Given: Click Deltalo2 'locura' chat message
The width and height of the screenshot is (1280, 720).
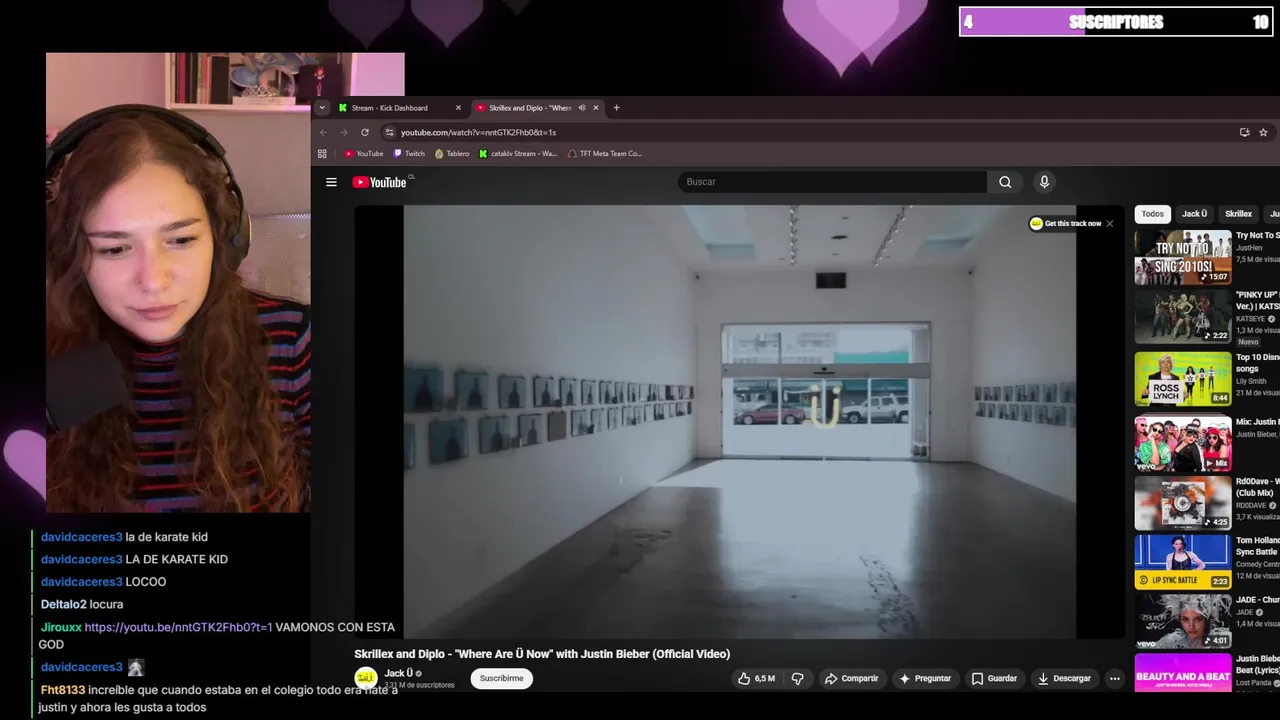Looking at the screenshot, I should click(106, 604).
